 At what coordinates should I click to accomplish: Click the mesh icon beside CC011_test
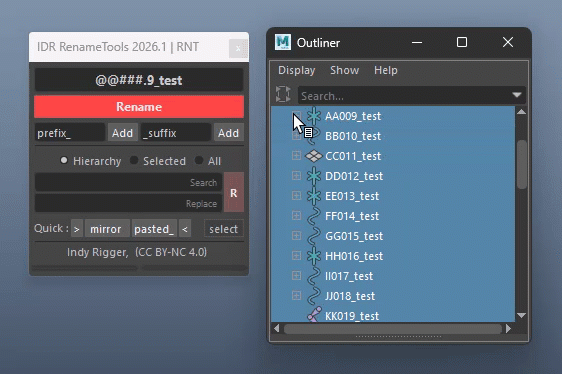[x=314, y=156]
